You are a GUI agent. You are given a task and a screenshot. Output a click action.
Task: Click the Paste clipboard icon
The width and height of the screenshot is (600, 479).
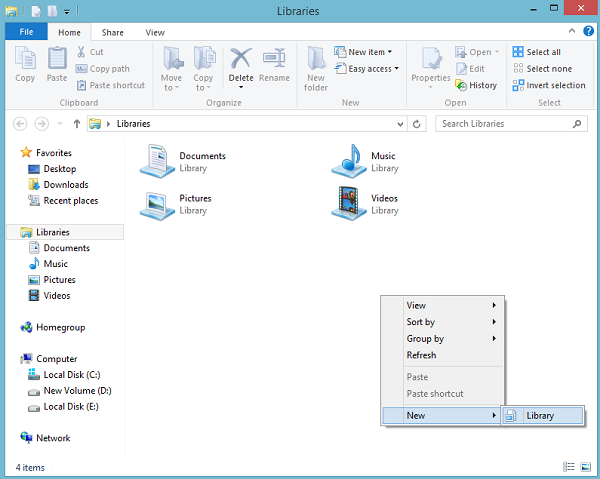point(57,57)
